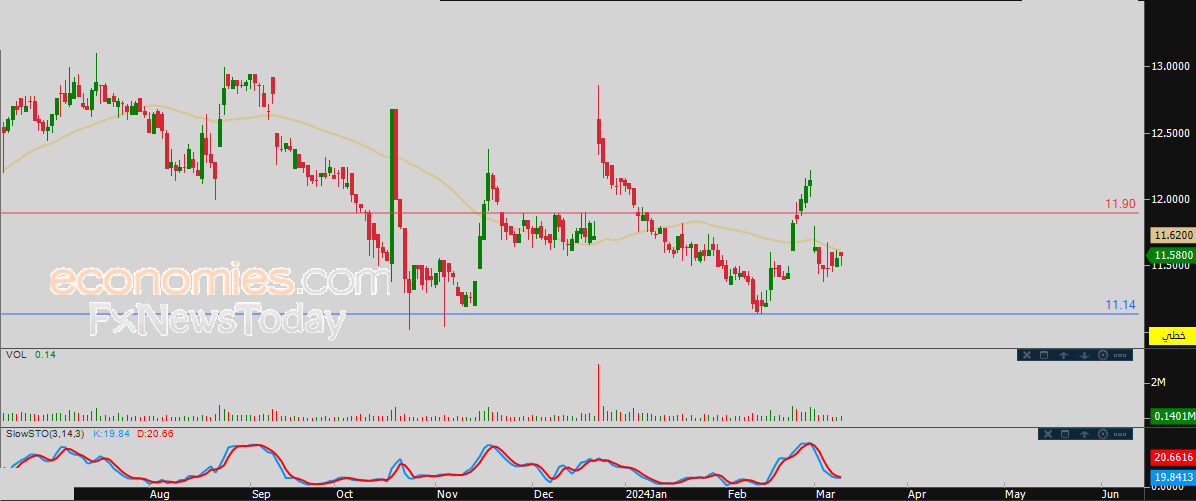Viewport: 1196px width, 501px height.
Task: Click the Sep label on time axis
Action: pyautogui.click(x=260, y=494)
